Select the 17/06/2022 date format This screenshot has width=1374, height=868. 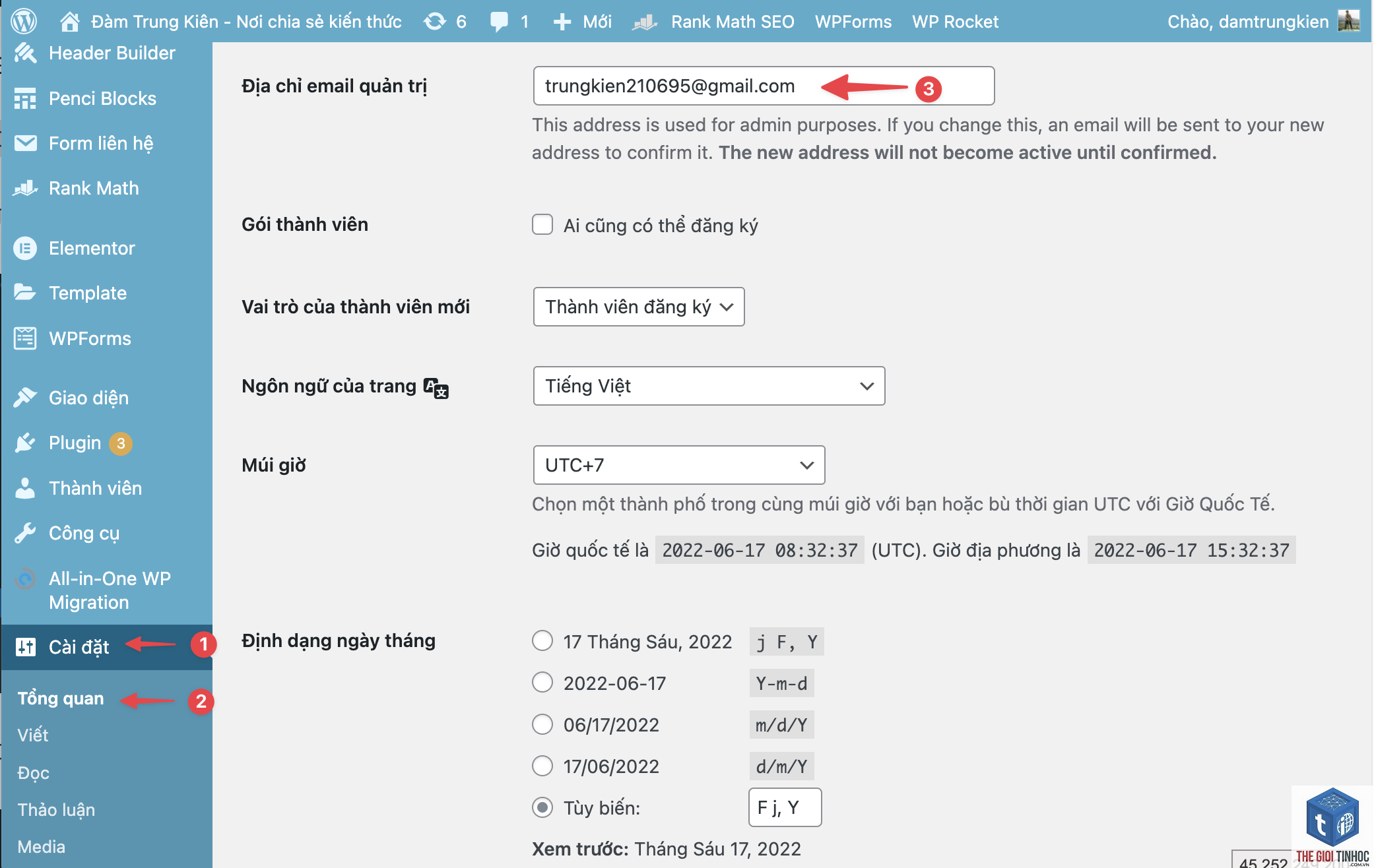point(542,766)
